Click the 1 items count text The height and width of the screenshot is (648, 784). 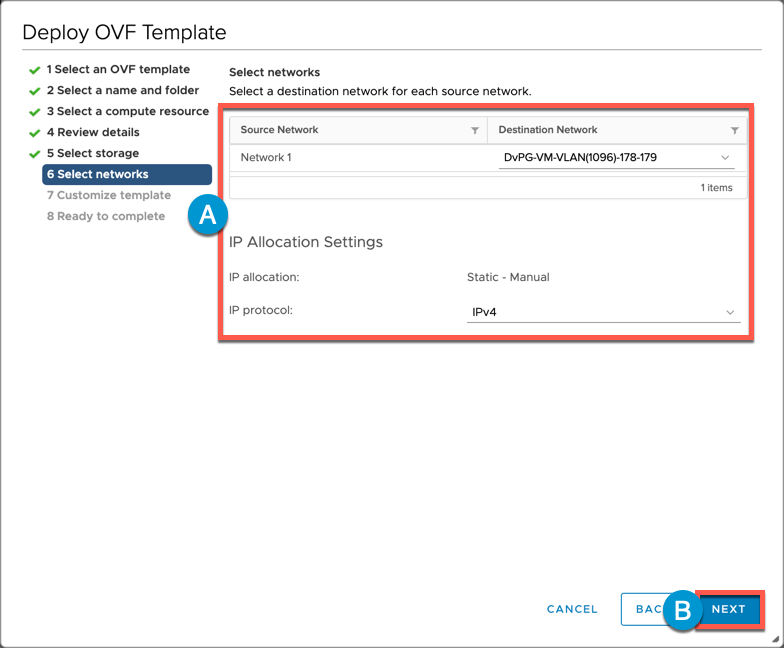716,188
